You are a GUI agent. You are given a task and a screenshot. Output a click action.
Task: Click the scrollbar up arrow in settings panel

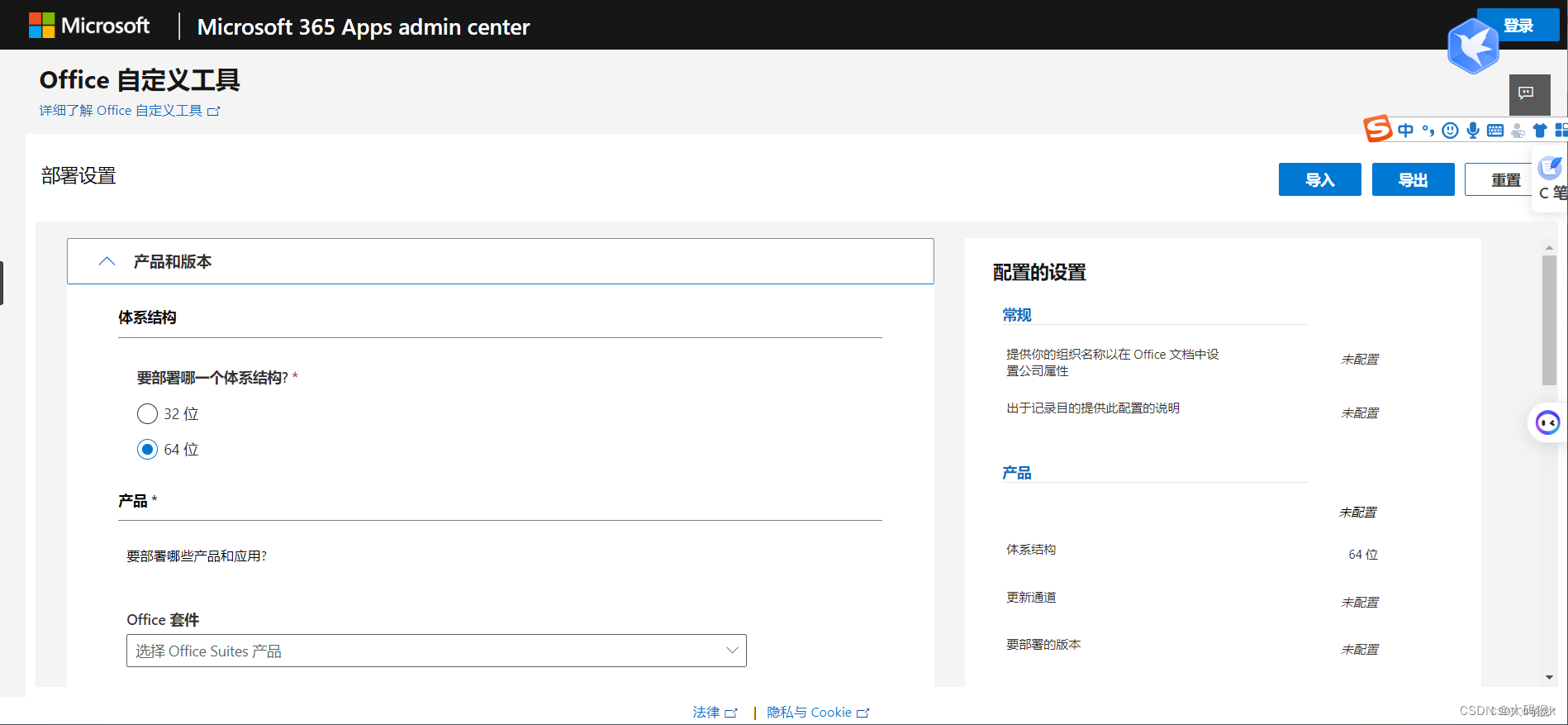[1549, 247]
